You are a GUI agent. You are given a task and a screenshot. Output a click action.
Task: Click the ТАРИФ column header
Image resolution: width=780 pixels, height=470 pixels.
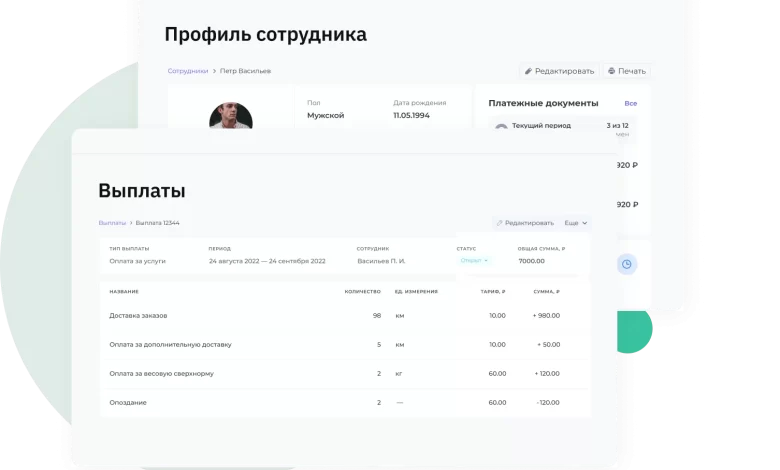(x=493, y=291)
